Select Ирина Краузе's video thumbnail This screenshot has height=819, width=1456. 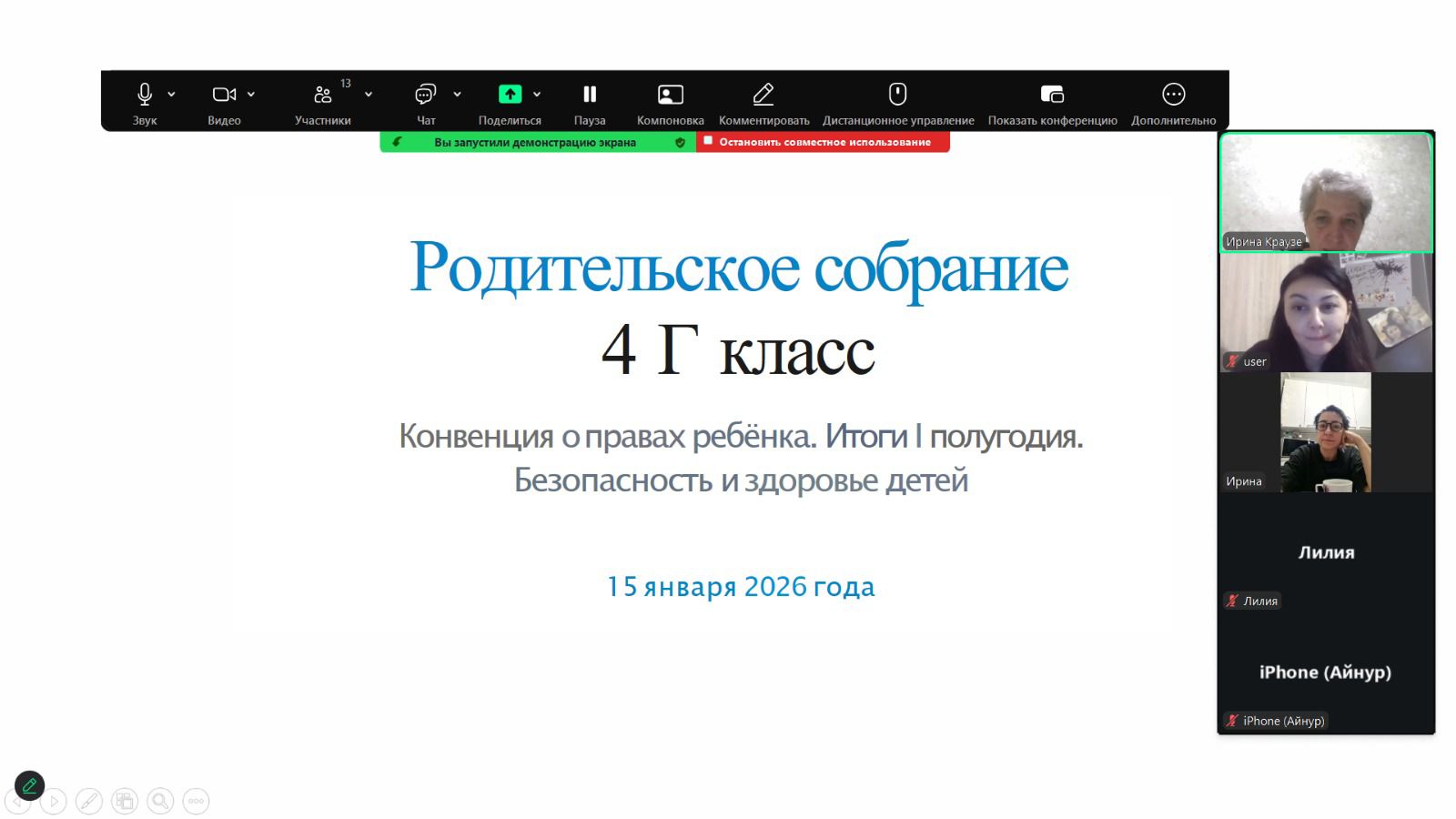[1326, 192]
